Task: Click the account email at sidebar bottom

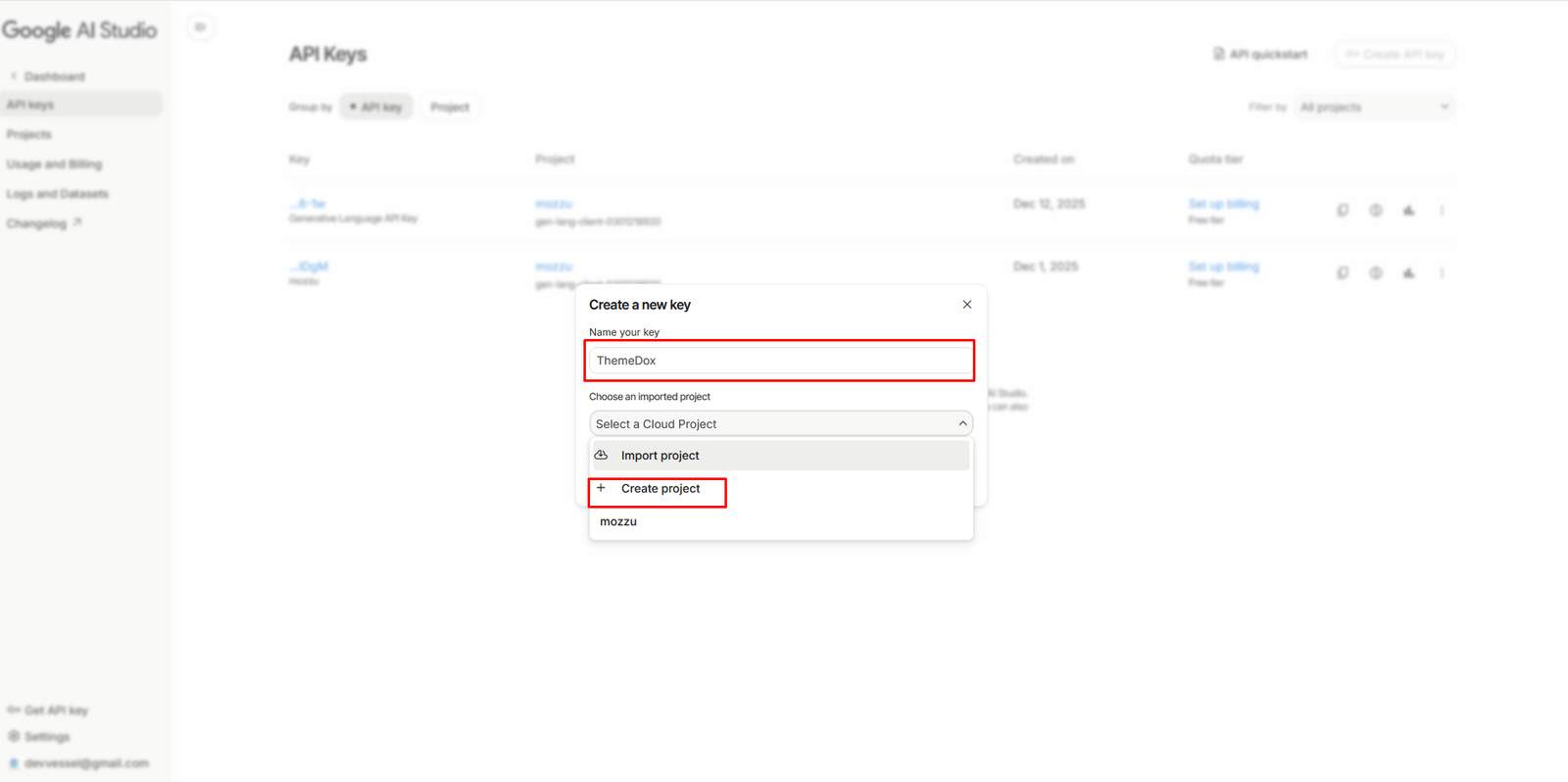Action: 79,763
